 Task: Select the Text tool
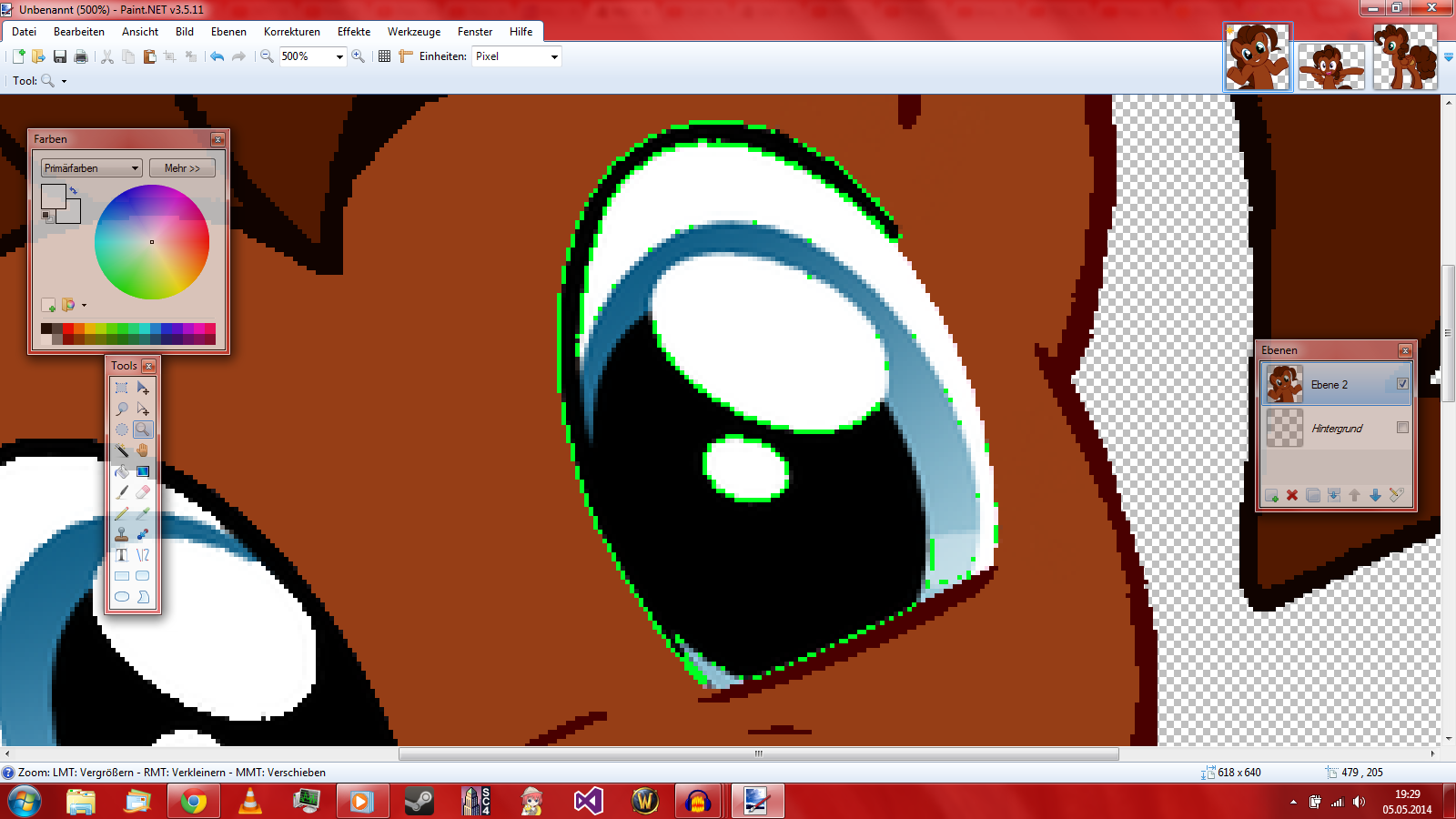[x=122, y=555]
